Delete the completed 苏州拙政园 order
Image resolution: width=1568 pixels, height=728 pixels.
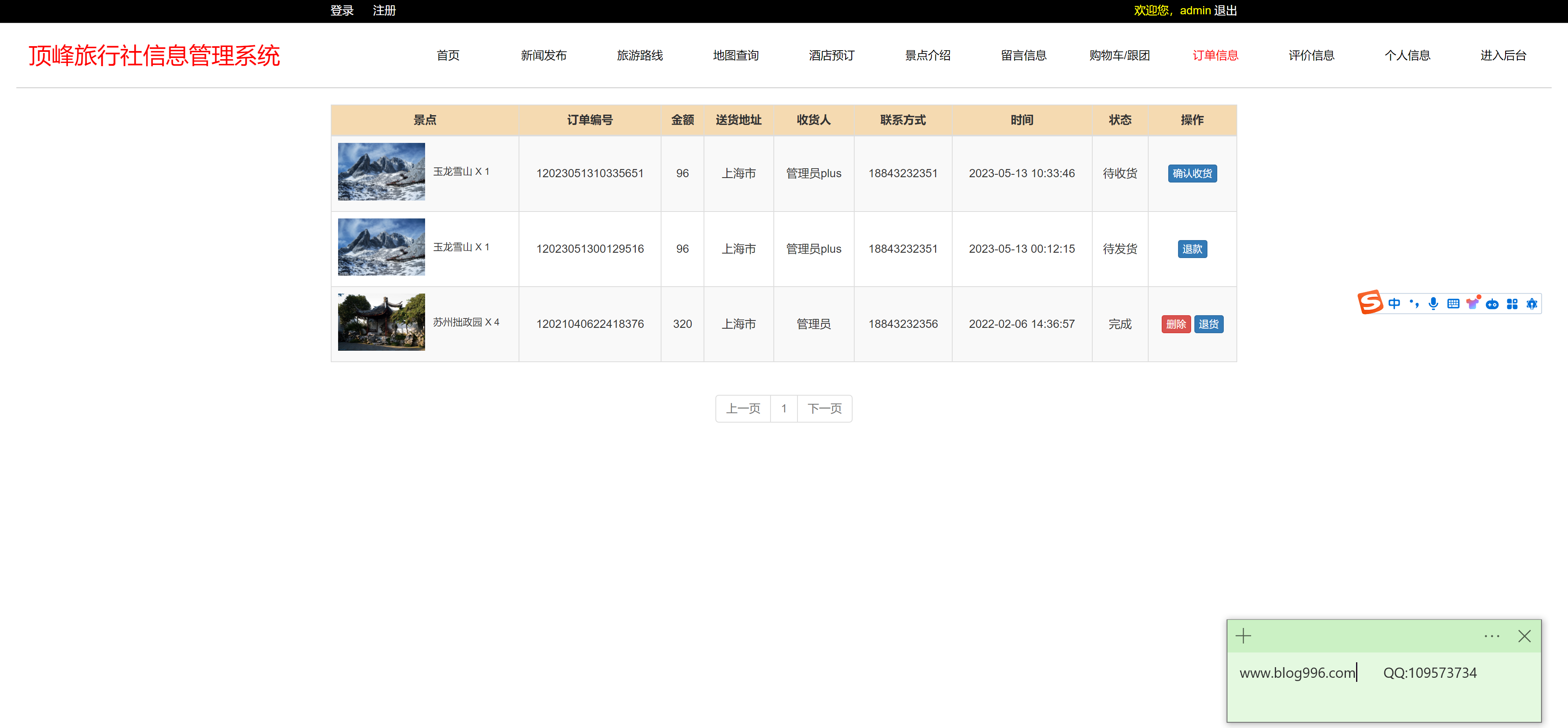tap(1176, 324)
